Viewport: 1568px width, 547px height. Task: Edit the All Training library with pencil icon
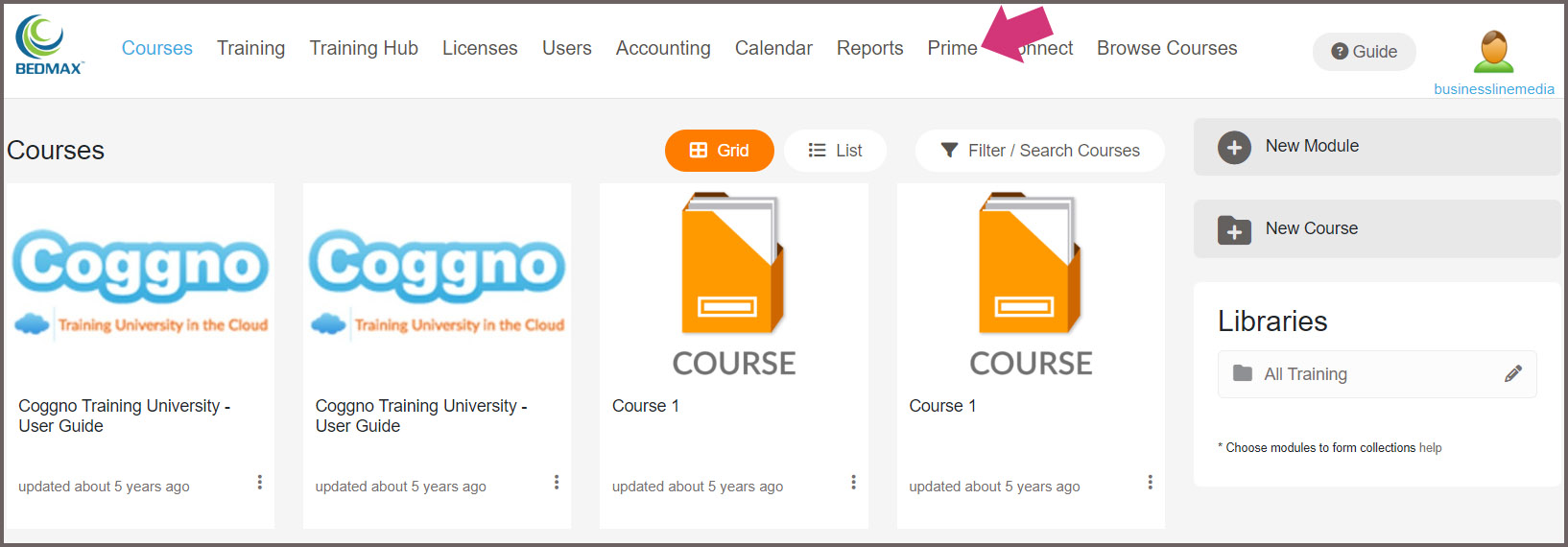[x=1512, y=374]
